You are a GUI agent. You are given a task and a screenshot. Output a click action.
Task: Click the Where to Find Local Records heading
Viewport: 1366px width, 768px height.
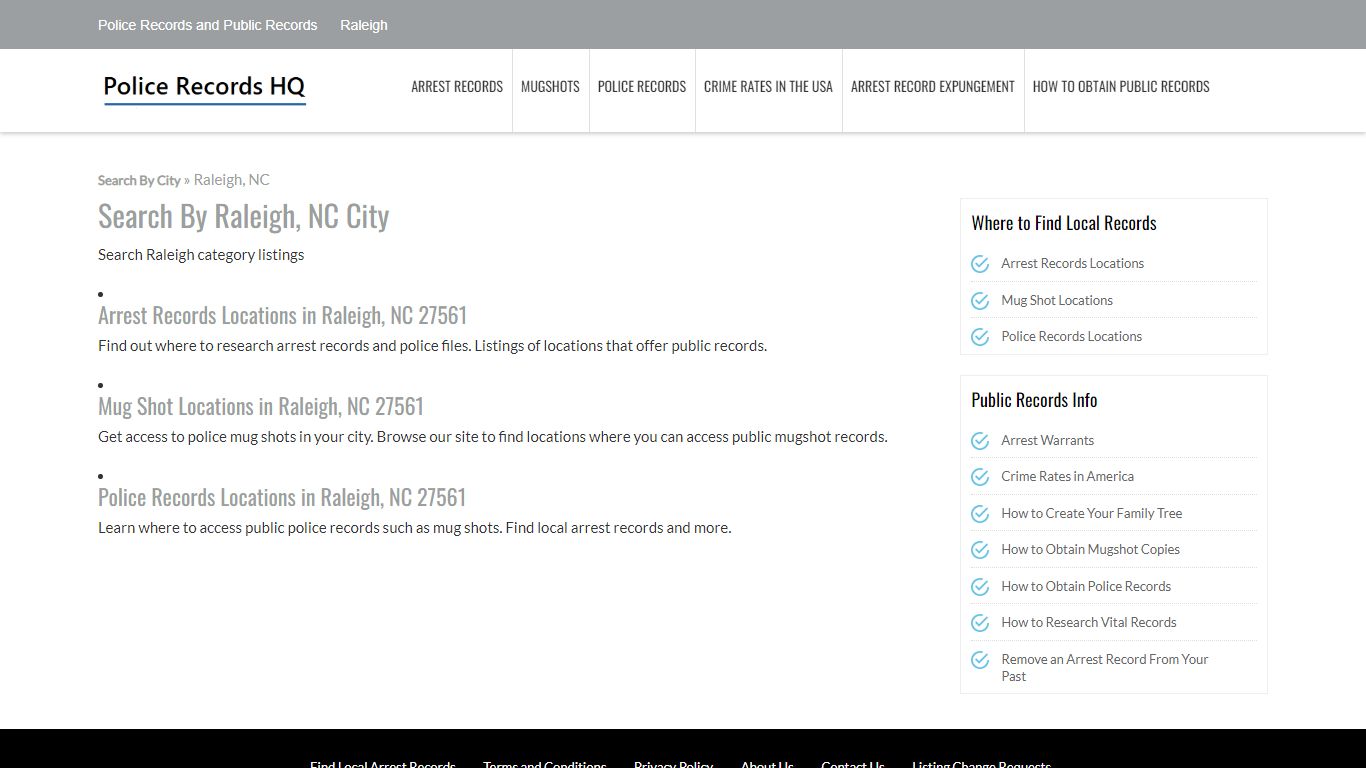(1064, 223)
